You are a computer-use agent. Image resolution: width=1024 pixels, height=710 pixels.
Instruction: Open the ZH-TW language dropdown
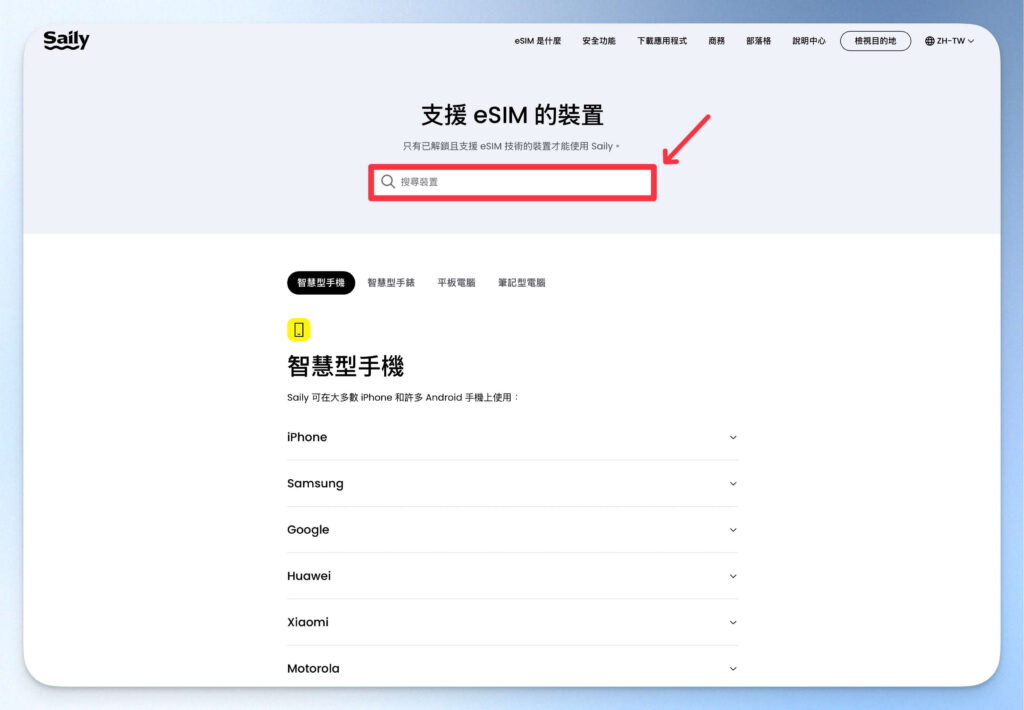pos(950,41)
